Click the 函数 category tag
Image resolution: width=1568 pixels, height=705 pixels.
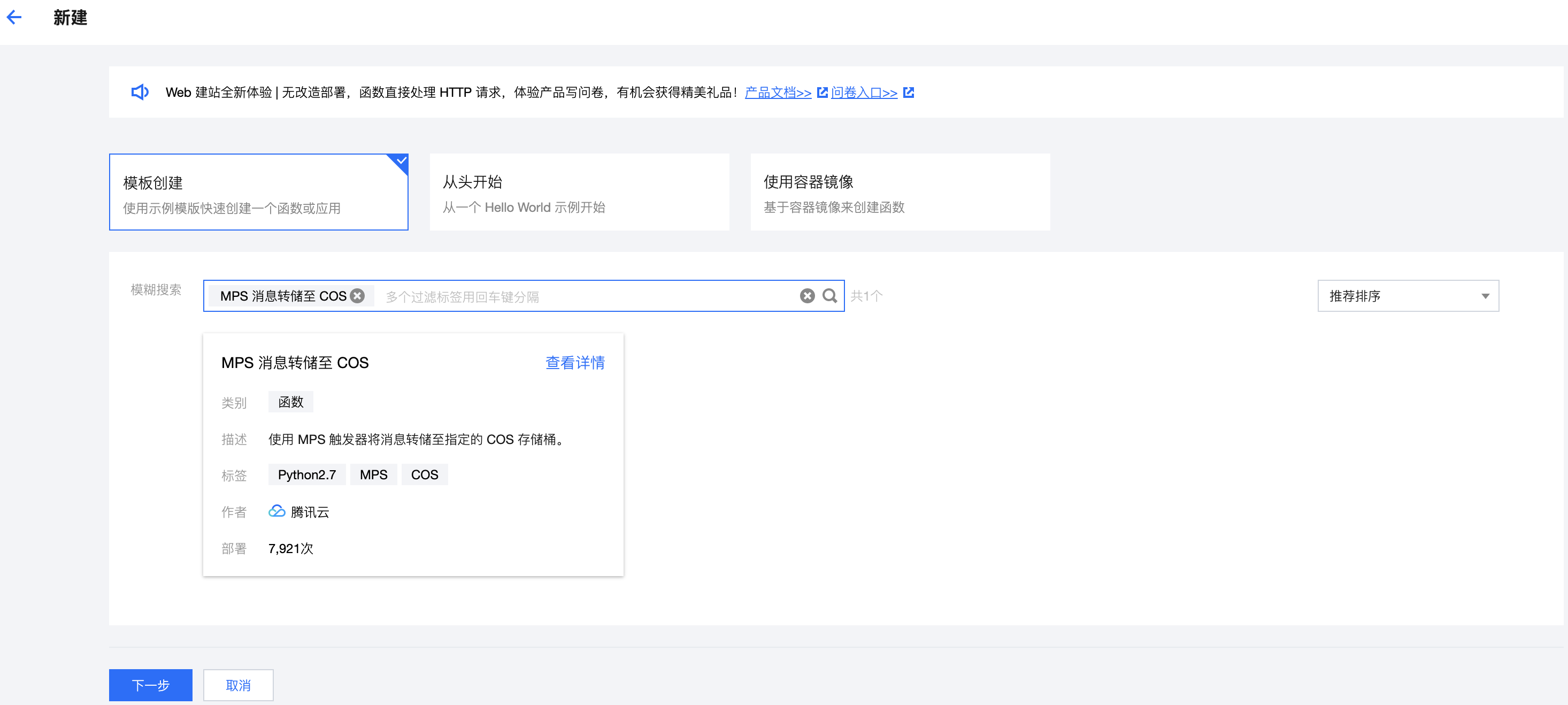click(290, 402)
